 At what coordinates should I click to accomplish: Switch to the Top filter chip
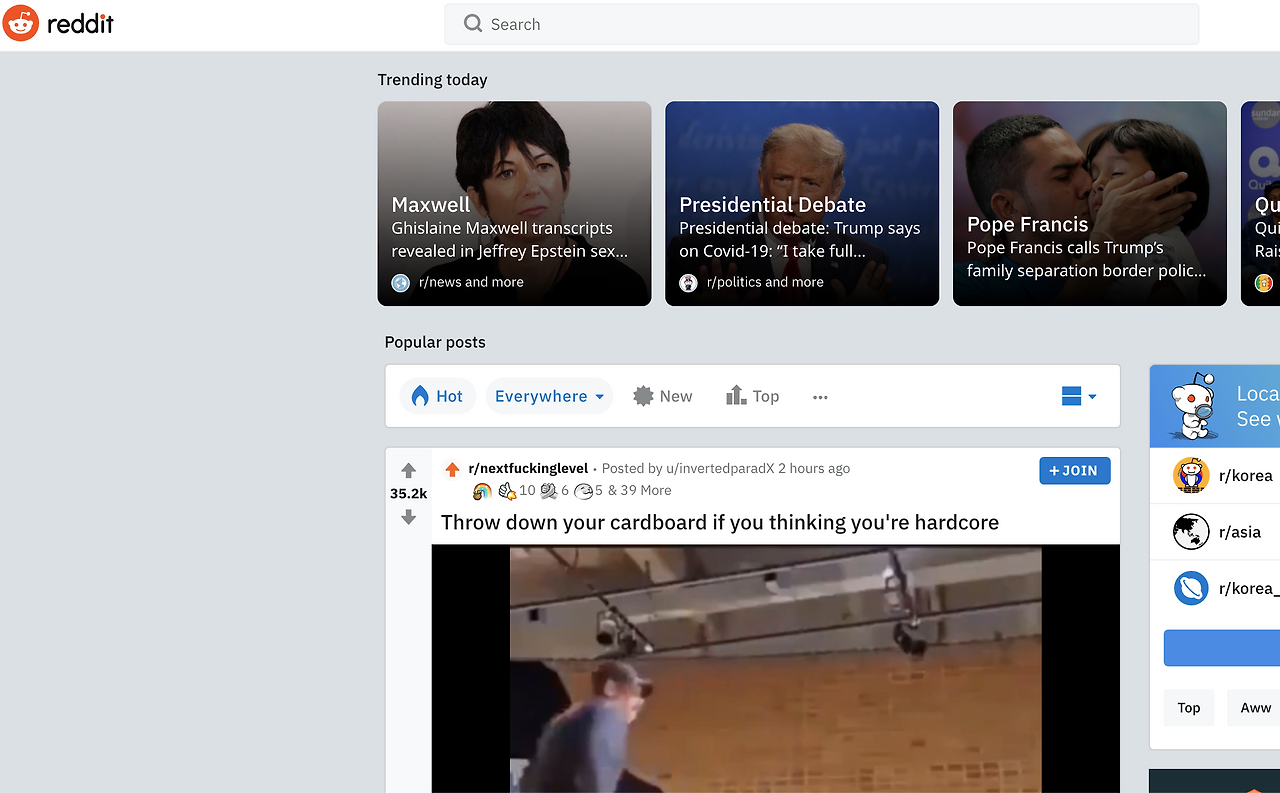click(x=1188, y=707)
